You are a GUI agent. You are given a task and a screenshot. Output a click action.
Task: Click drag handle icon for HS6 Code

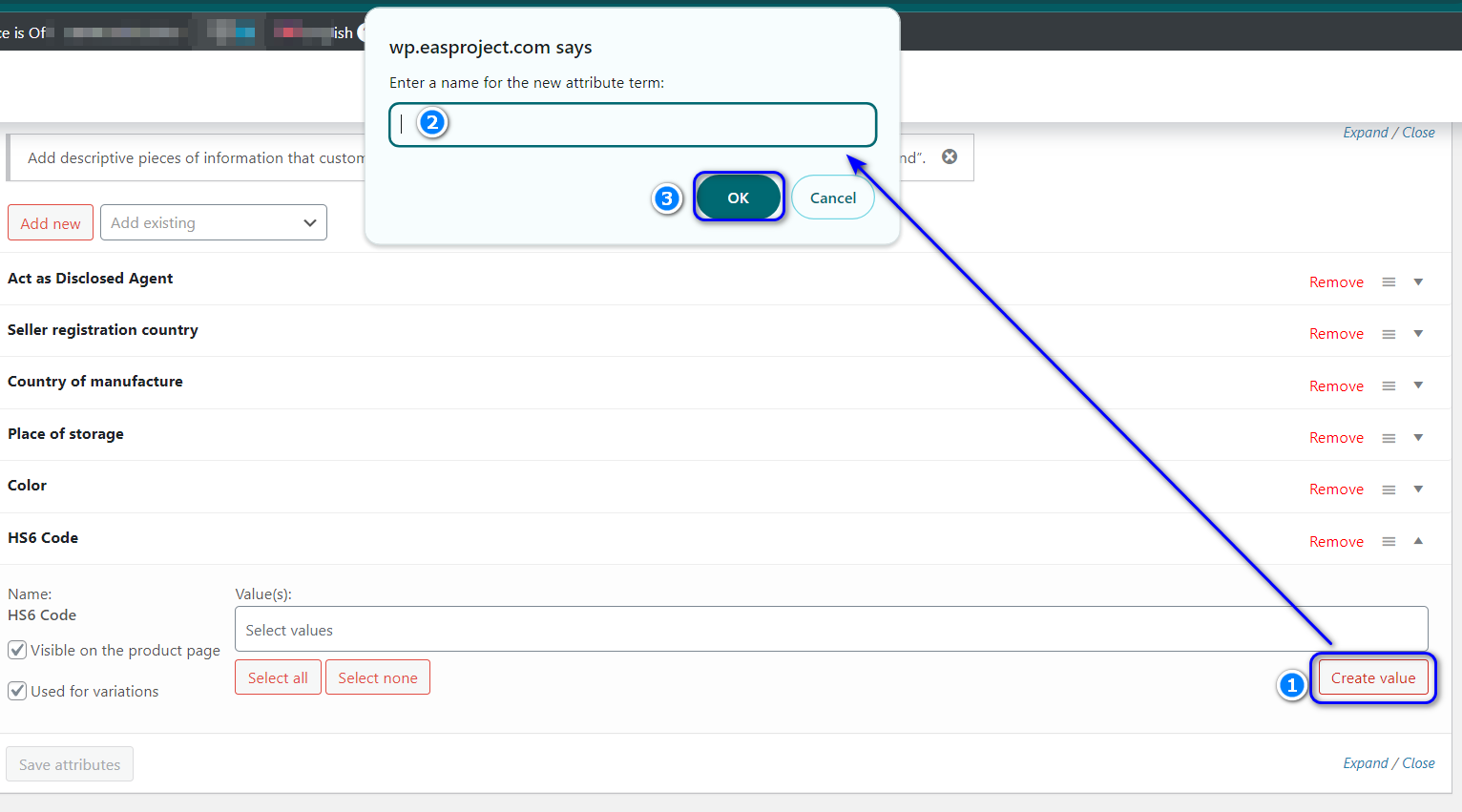(1389, 542)
